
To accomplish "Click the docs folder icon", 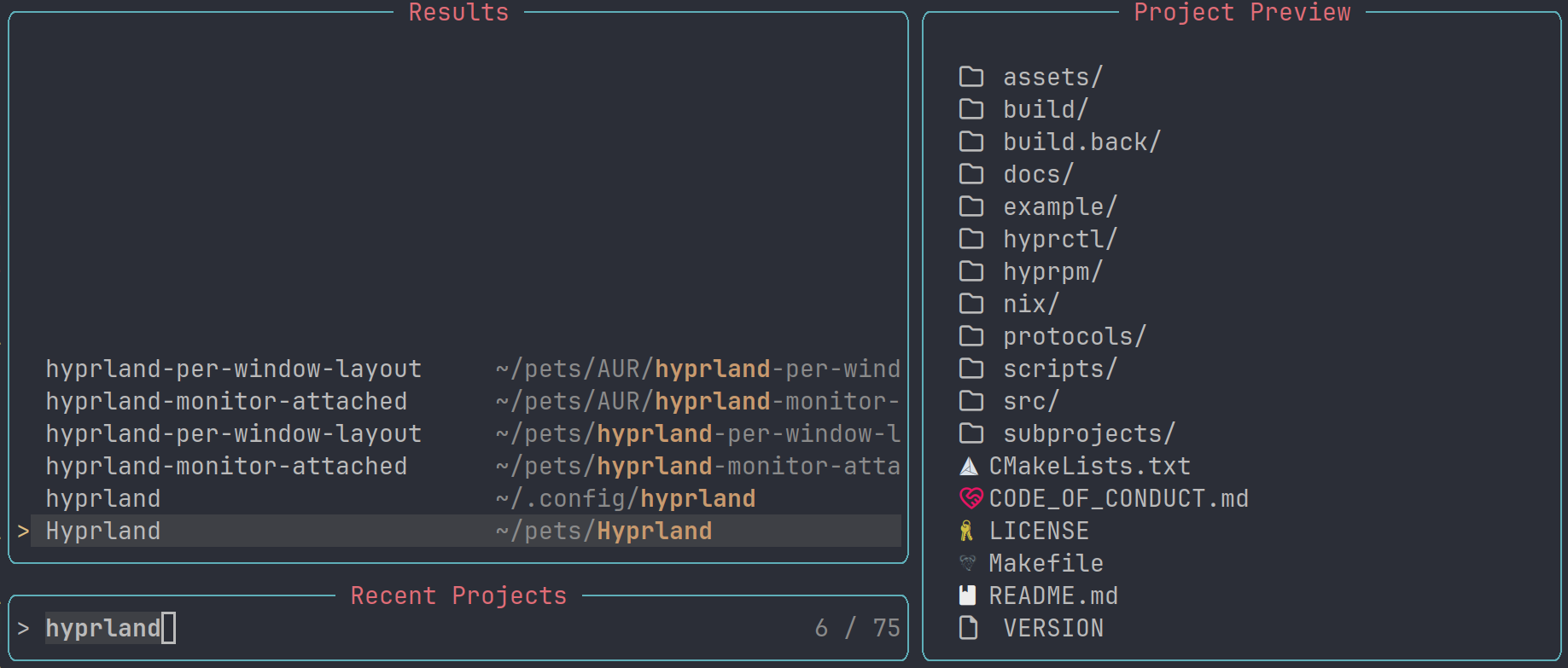I will 971,174.
